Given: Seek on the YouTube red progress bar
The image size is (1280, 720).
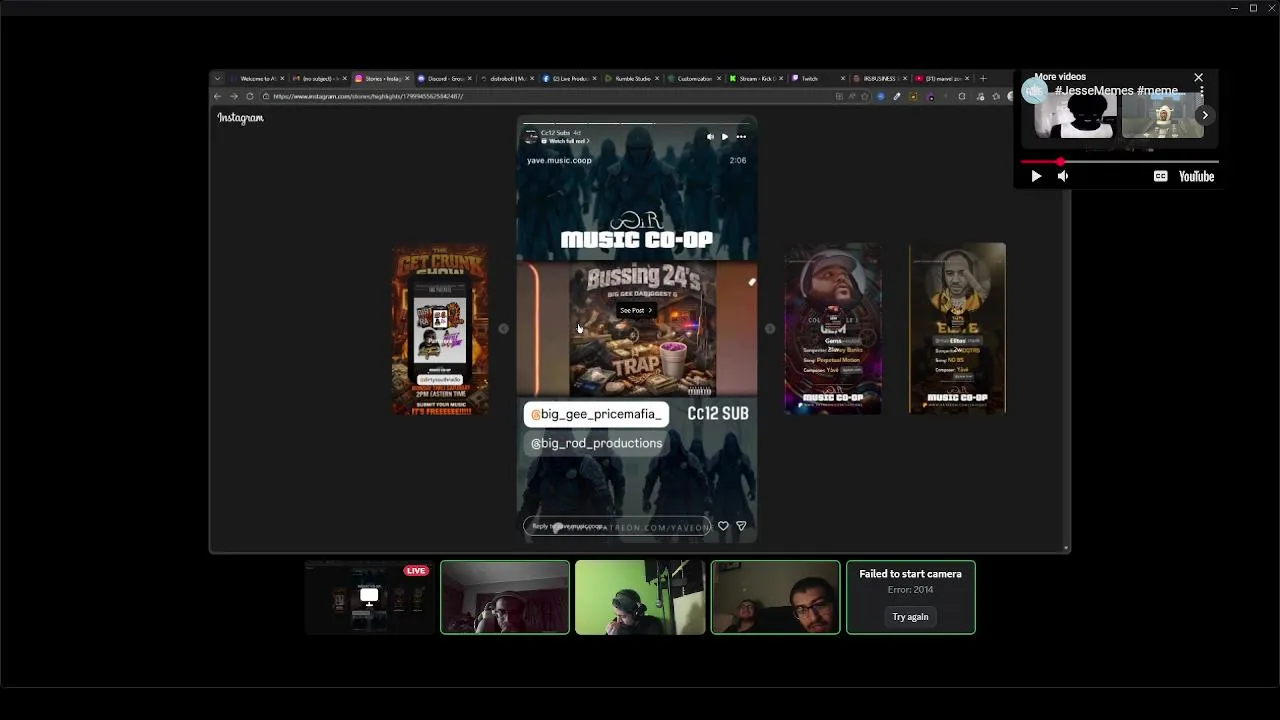Looking at the screenshot, I should tap(1119, 162).
